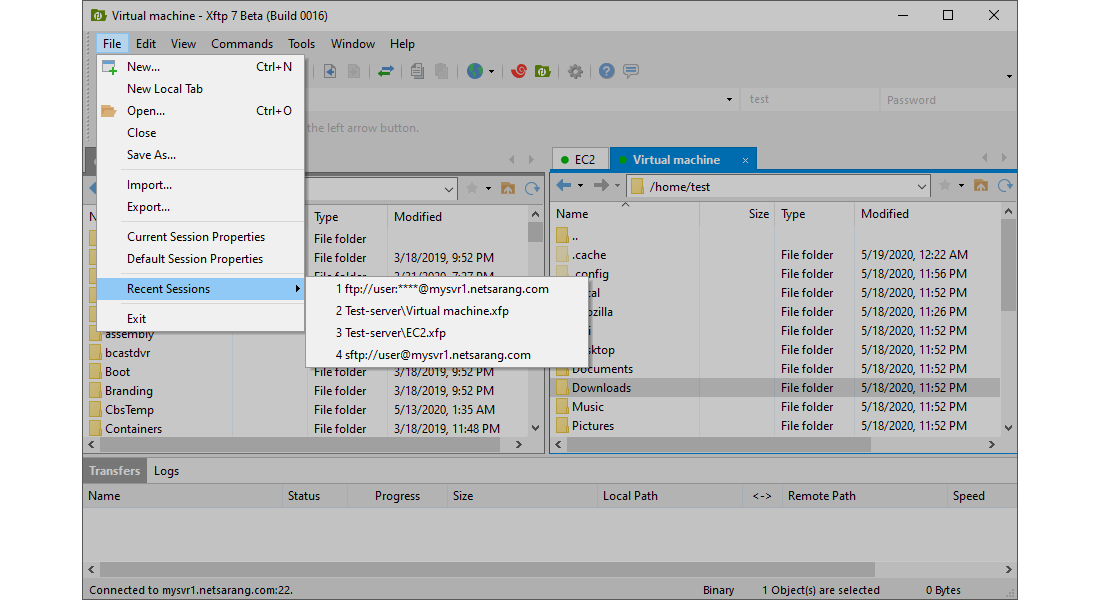Image resolution: width=1100 pixels, height=600 pixels.
Task: Open the globe icon's dropdown arrow
Action: coord(491,72)
